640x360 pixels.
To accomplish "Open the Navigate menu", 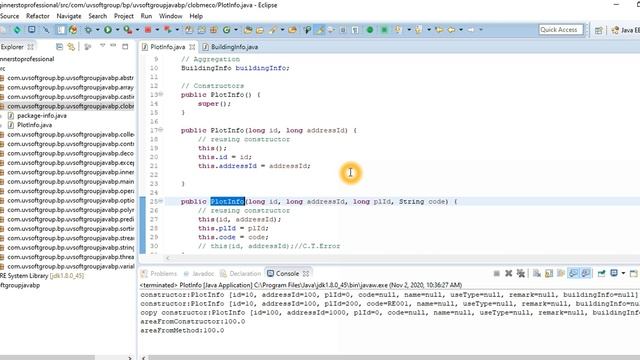I will click(x=69, y=16).
